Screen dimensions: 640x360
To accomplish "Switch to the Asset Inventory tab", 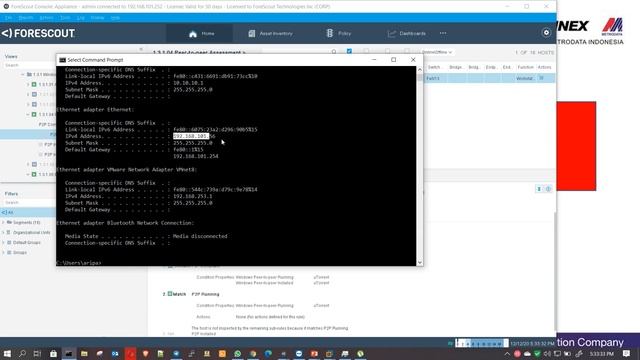I will click(270, 33).
